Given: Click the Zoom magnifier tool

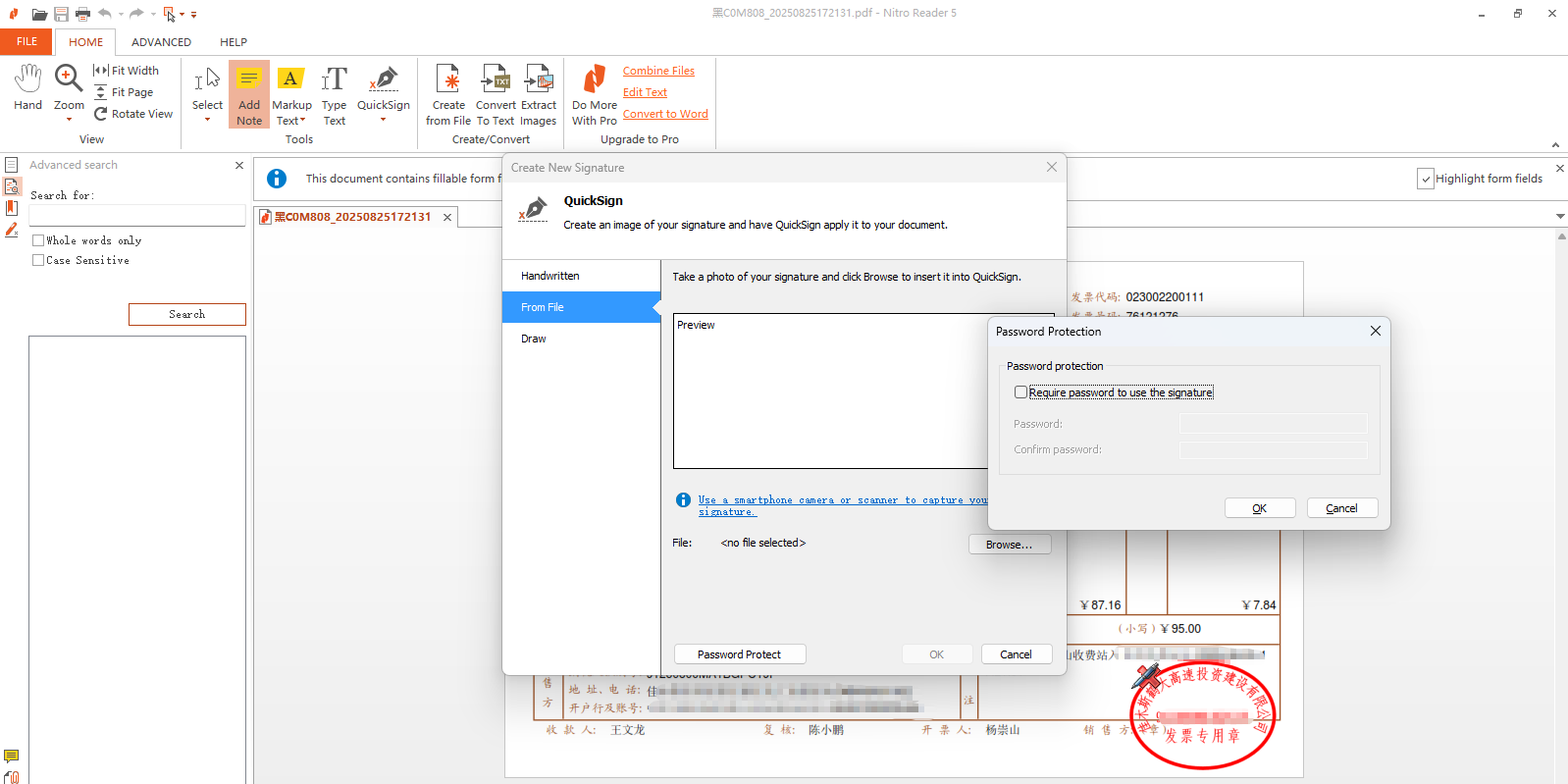Looking at the screenshot, I should pyautogui.click(x=69, y=79).
